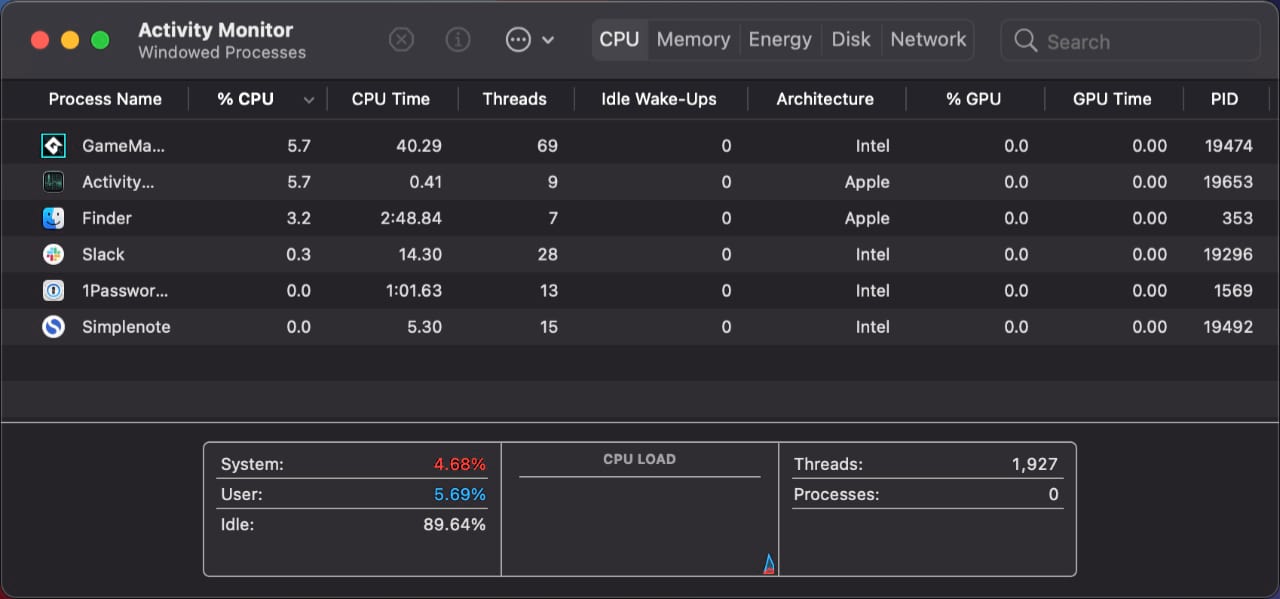1280x599 pixels.
Task: Sort by the GPU Time column header
Action: point(1112,99)
